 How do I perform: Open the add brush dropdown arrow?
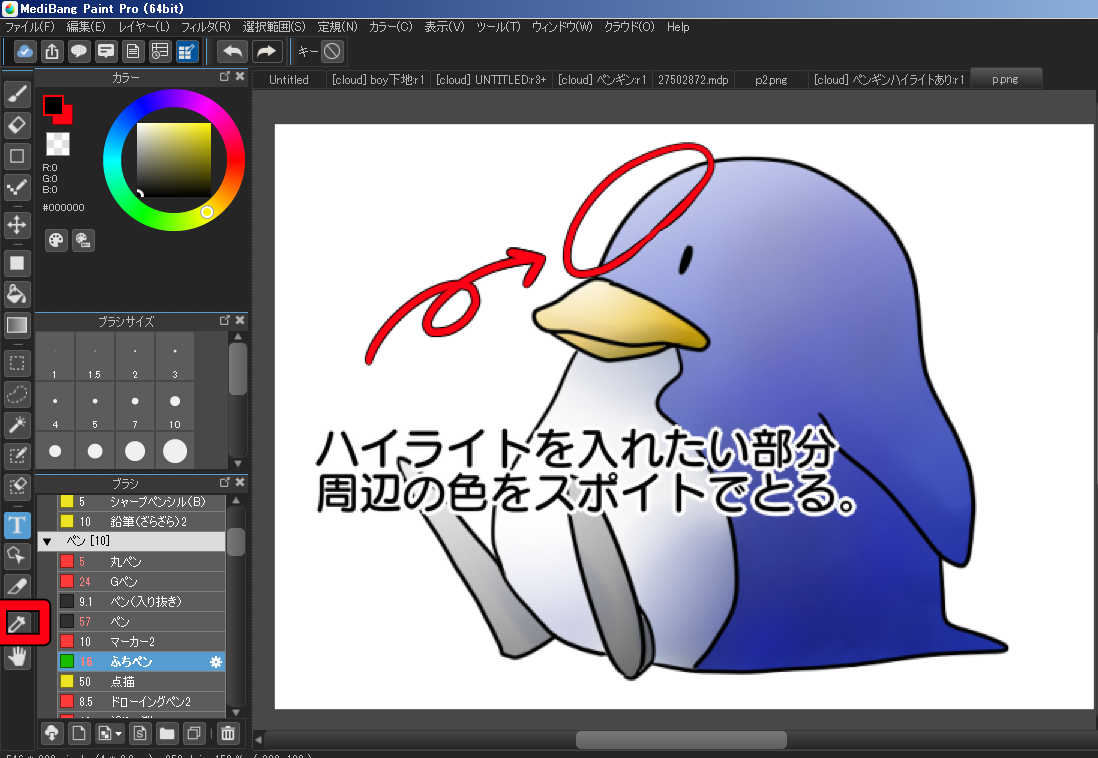point(119,734)
